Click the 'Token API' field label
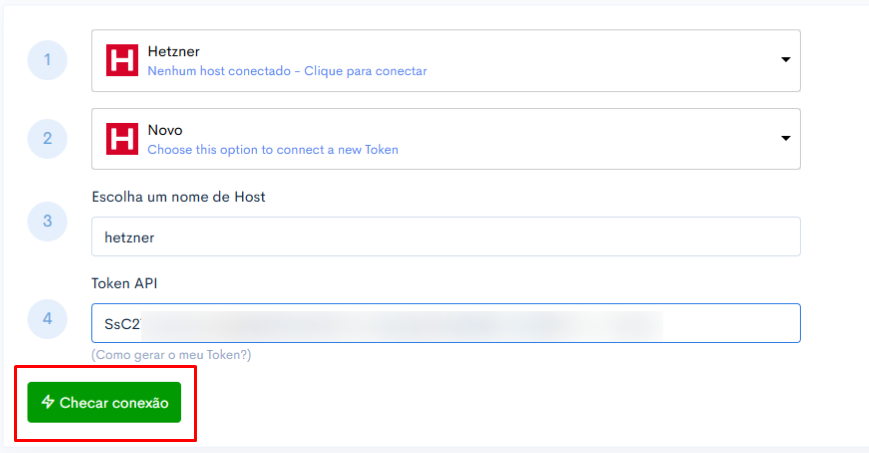Image resolution: width=869 pixels, height=453 pixels. [124, 283]
